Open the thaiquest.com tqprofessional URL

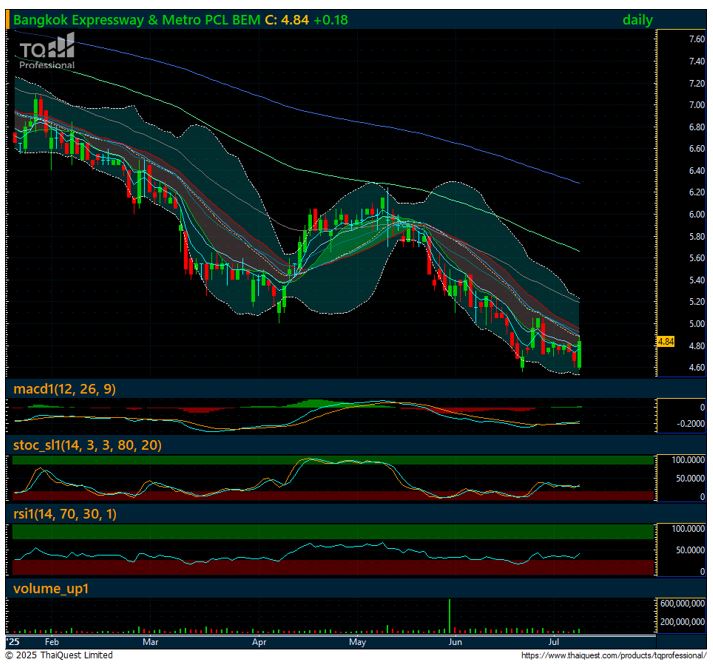613,656
